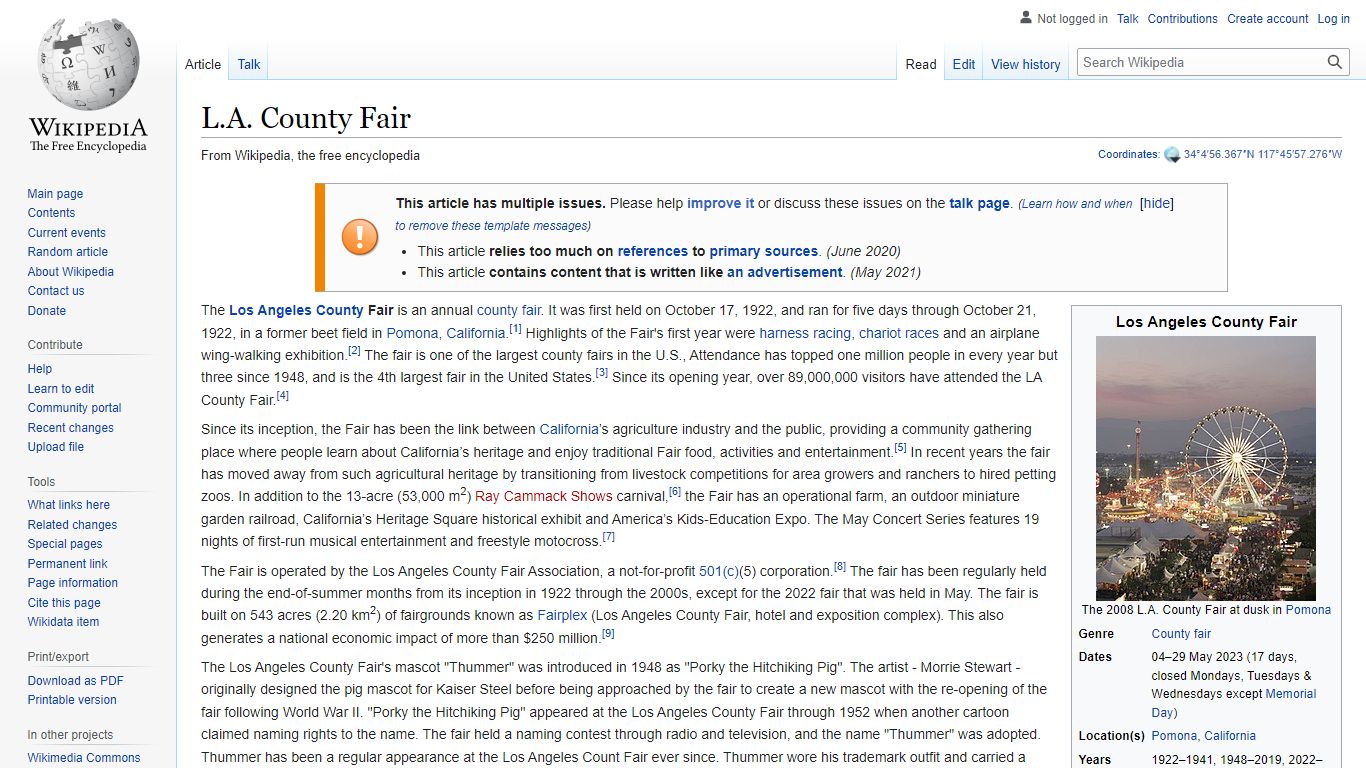Click Pomona link in photo caption
Screen dimensions: 1366x768
(x=1308, y=610)
